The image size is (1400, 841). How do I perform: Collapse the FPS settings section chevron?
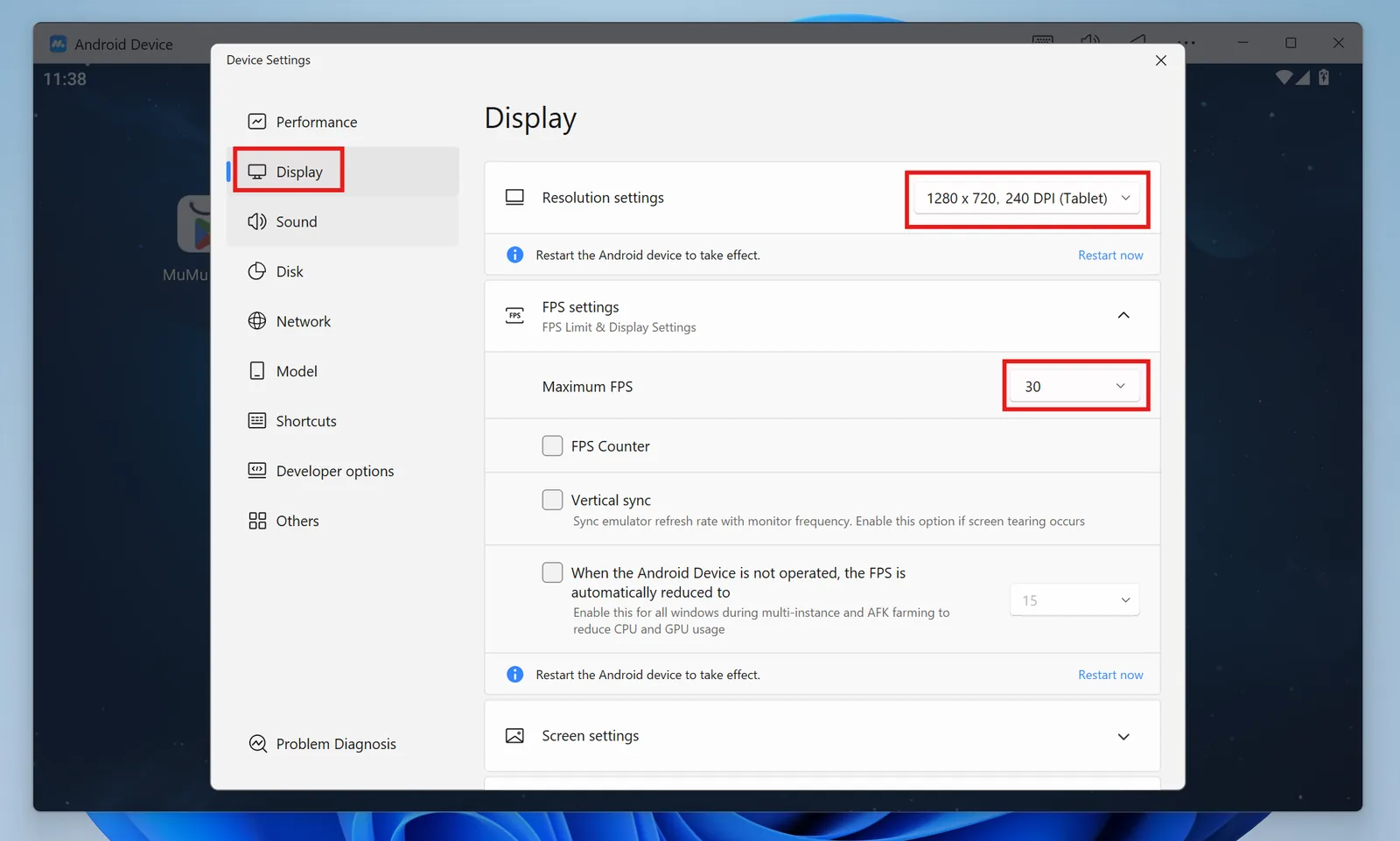[x=1123, y=315]
